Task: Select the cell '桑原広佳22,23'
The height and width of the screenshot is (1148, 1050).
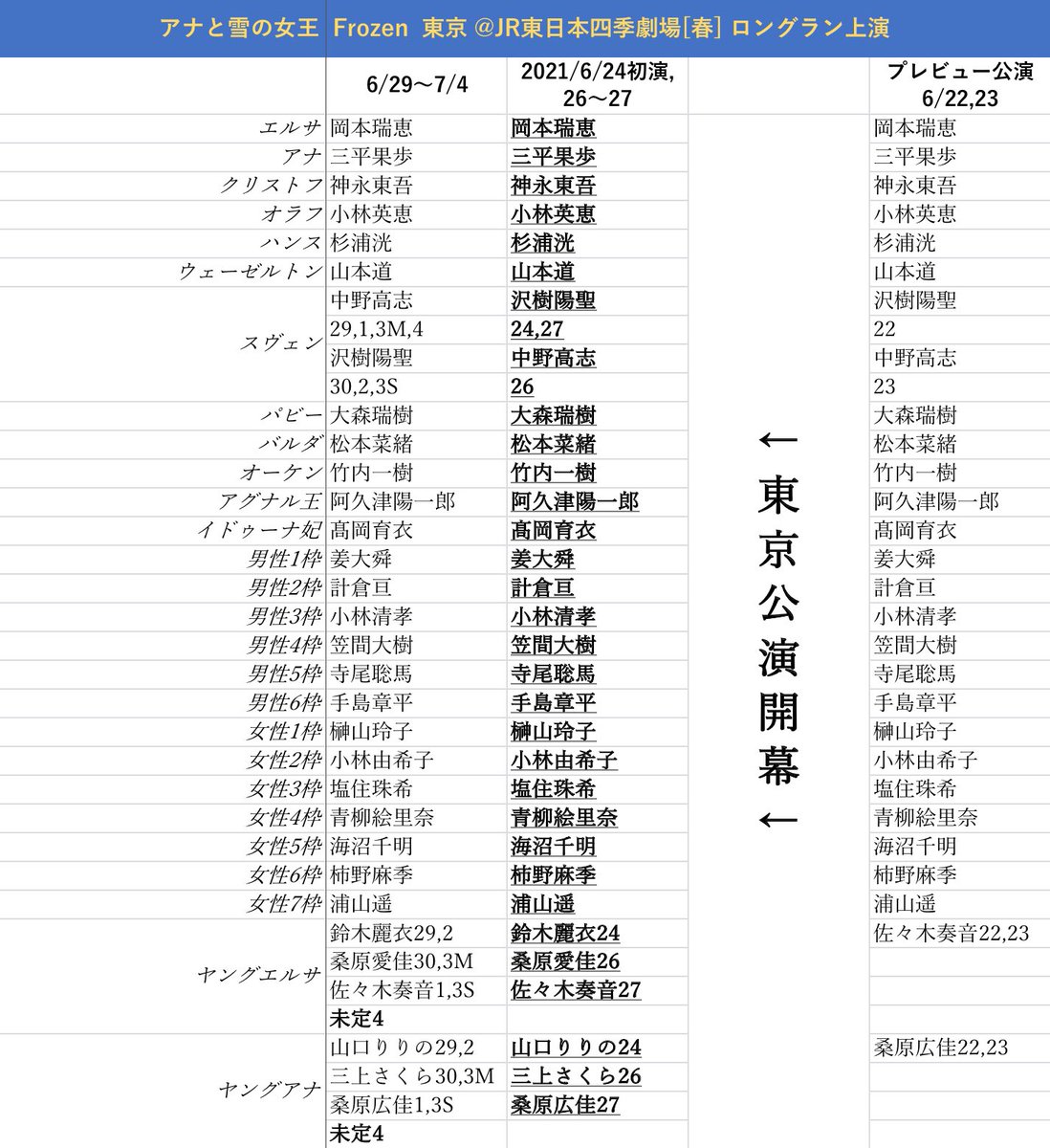Action: point(959,1048)
